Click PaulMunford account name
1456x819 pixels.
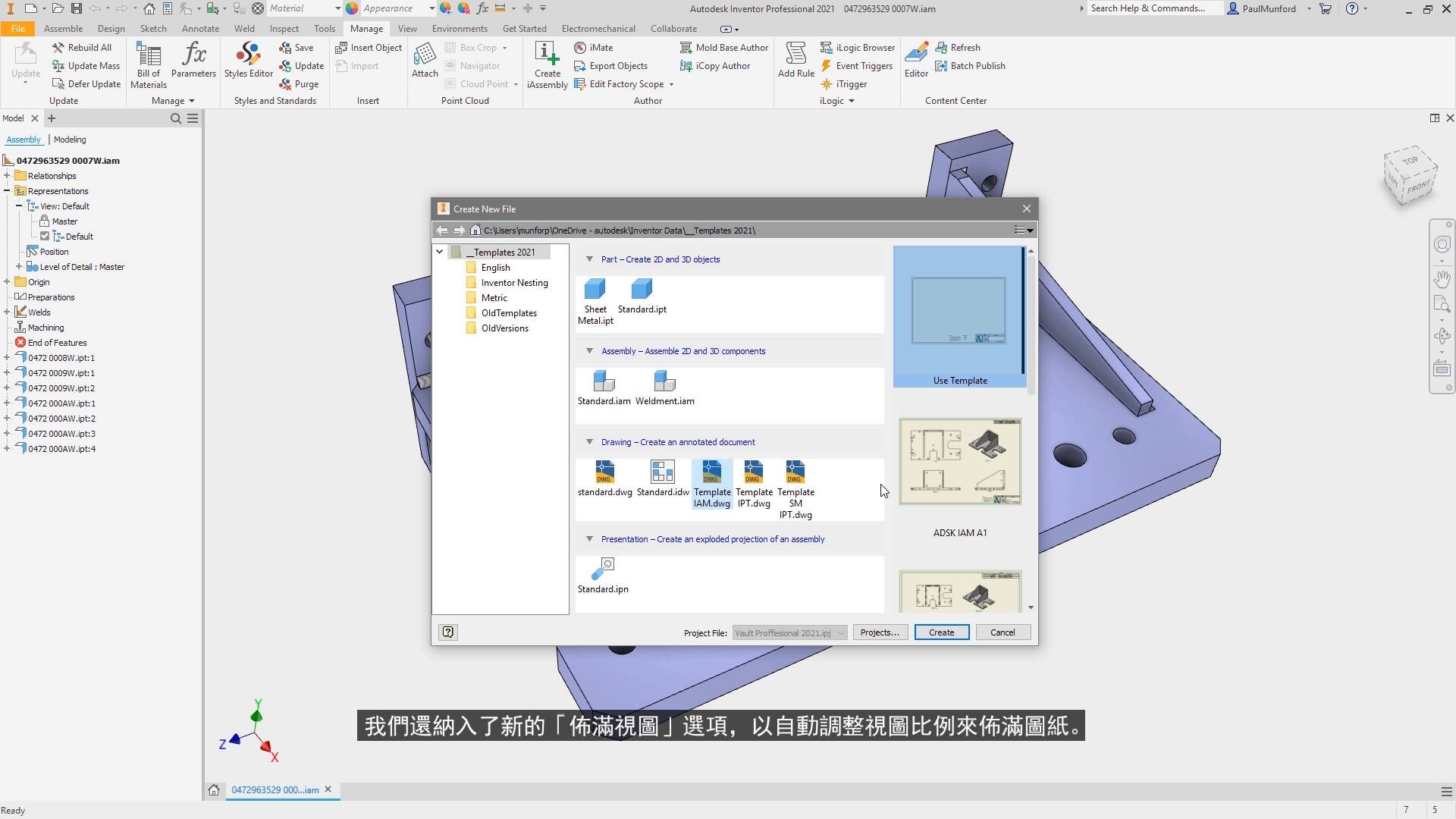pyautogui.click(x=1269, y=8)
